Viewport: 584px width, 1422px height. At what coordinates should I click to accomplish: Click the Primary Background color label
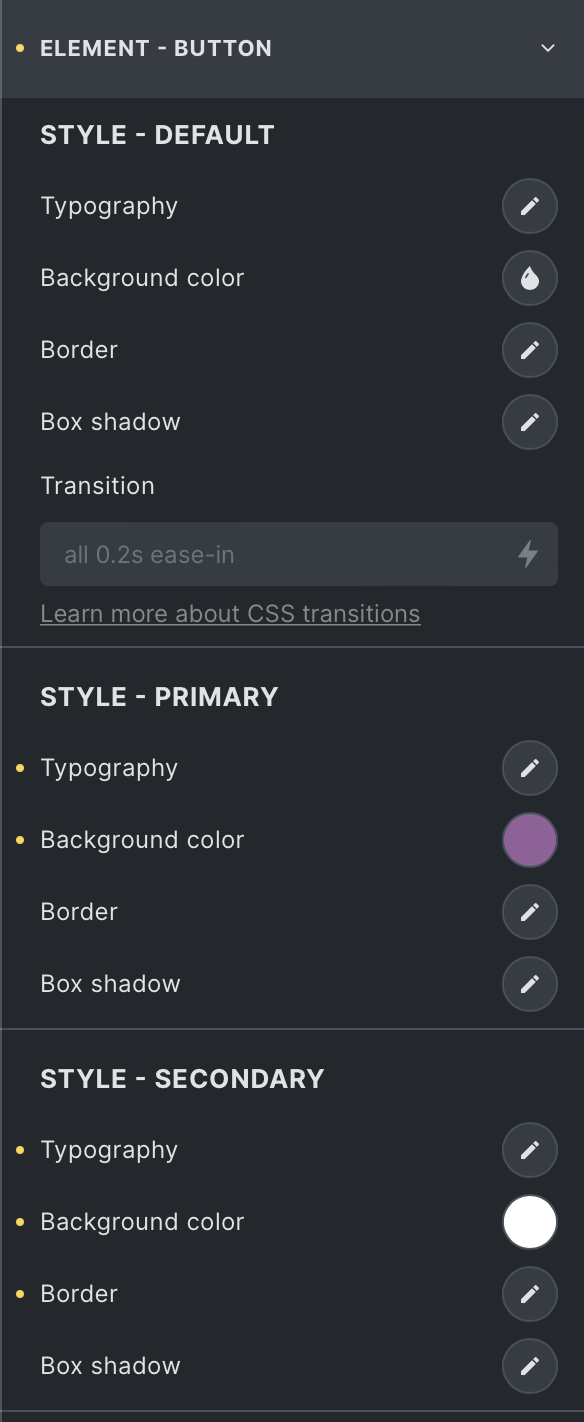click(142, 840)
